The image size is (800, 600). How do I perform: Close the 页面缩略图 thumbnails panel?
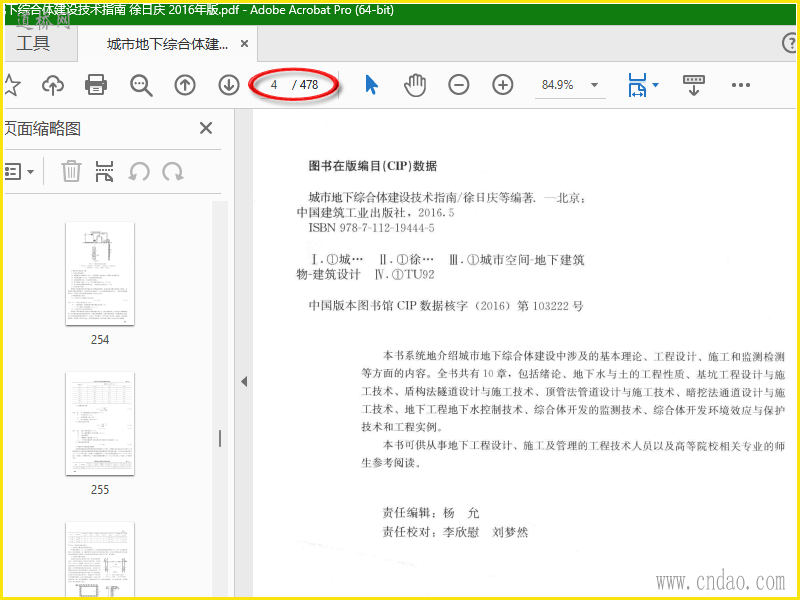[206, 128]
